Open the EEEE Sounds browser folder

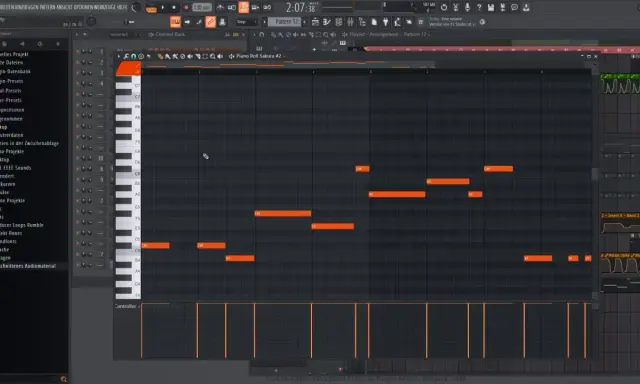(x=16, y=168)
